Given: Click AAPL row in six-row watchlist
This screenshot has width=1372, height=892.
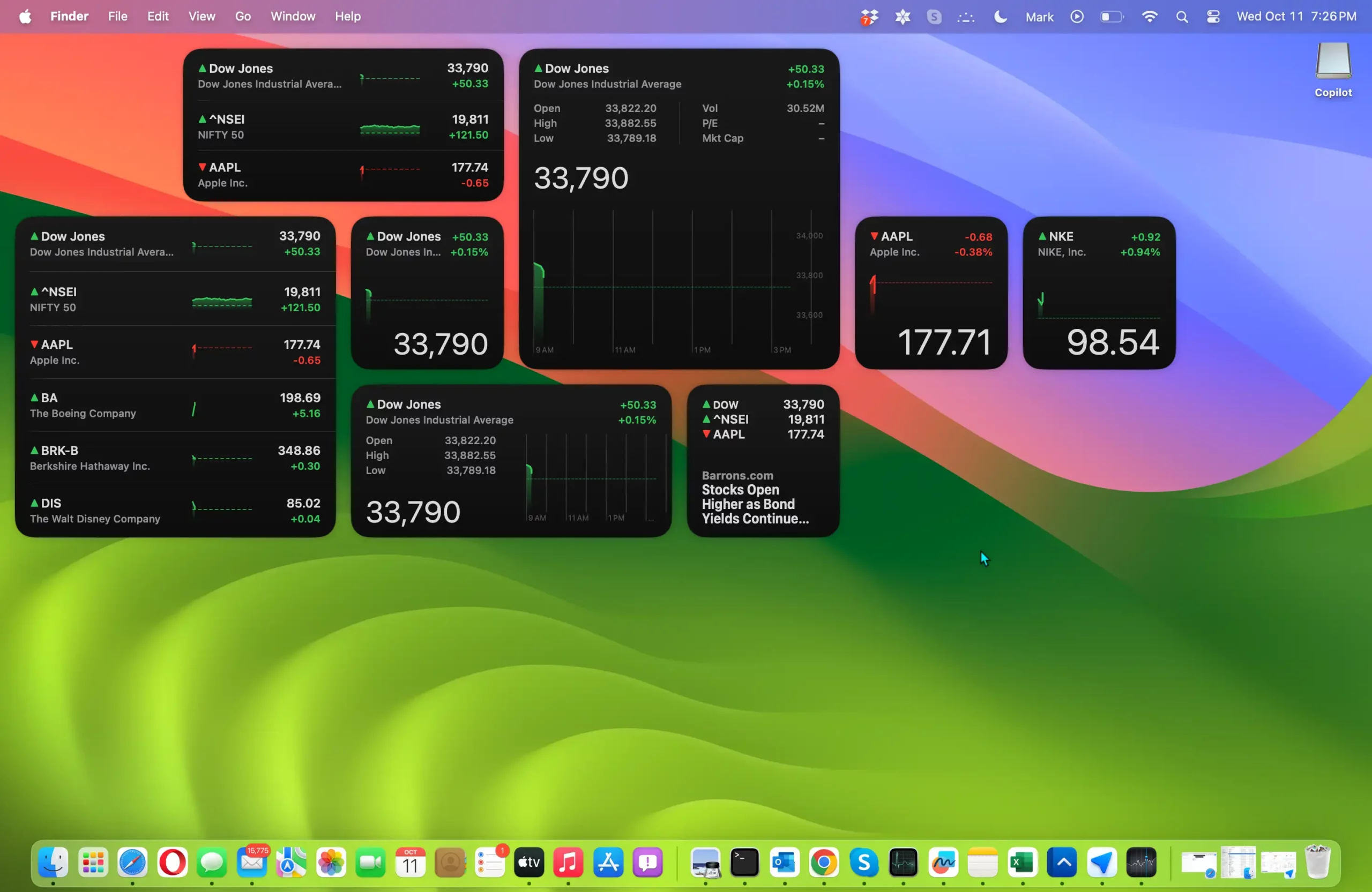Looking at the screenshot, I should click(175, 352).
